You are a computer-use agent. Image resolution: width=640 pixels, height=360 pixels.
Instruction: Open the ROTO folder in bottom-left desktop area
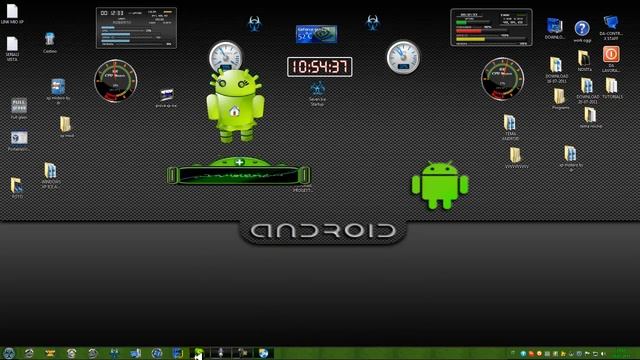click(17, 187)
